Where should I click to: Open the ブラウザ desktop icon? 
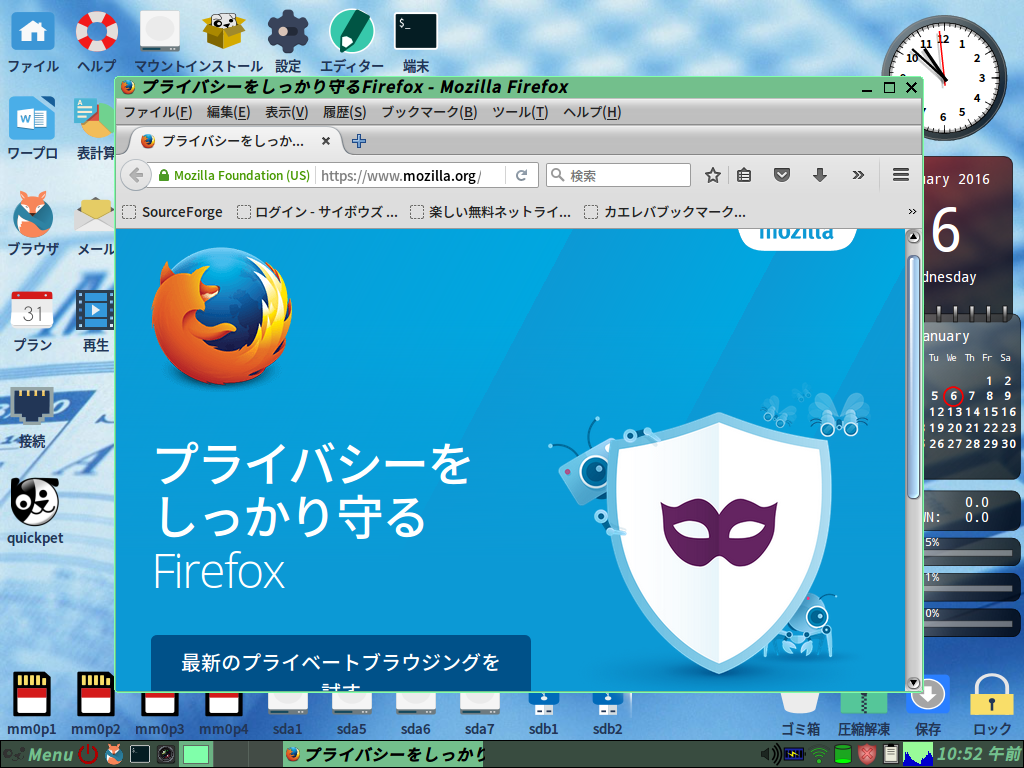(x=32, y=214)
